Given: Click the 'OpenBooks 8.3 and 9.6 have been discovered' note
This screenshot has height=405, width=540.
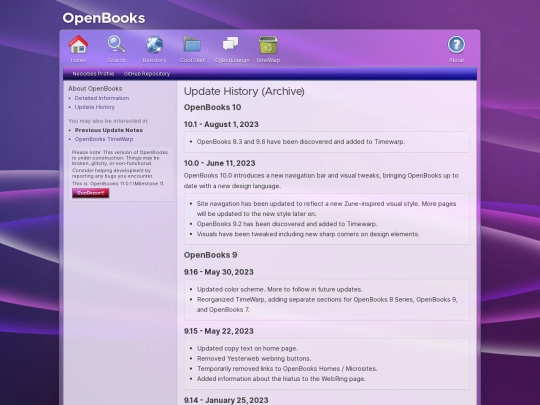Looking at the screenshot, I should click(x=301, y=142).
